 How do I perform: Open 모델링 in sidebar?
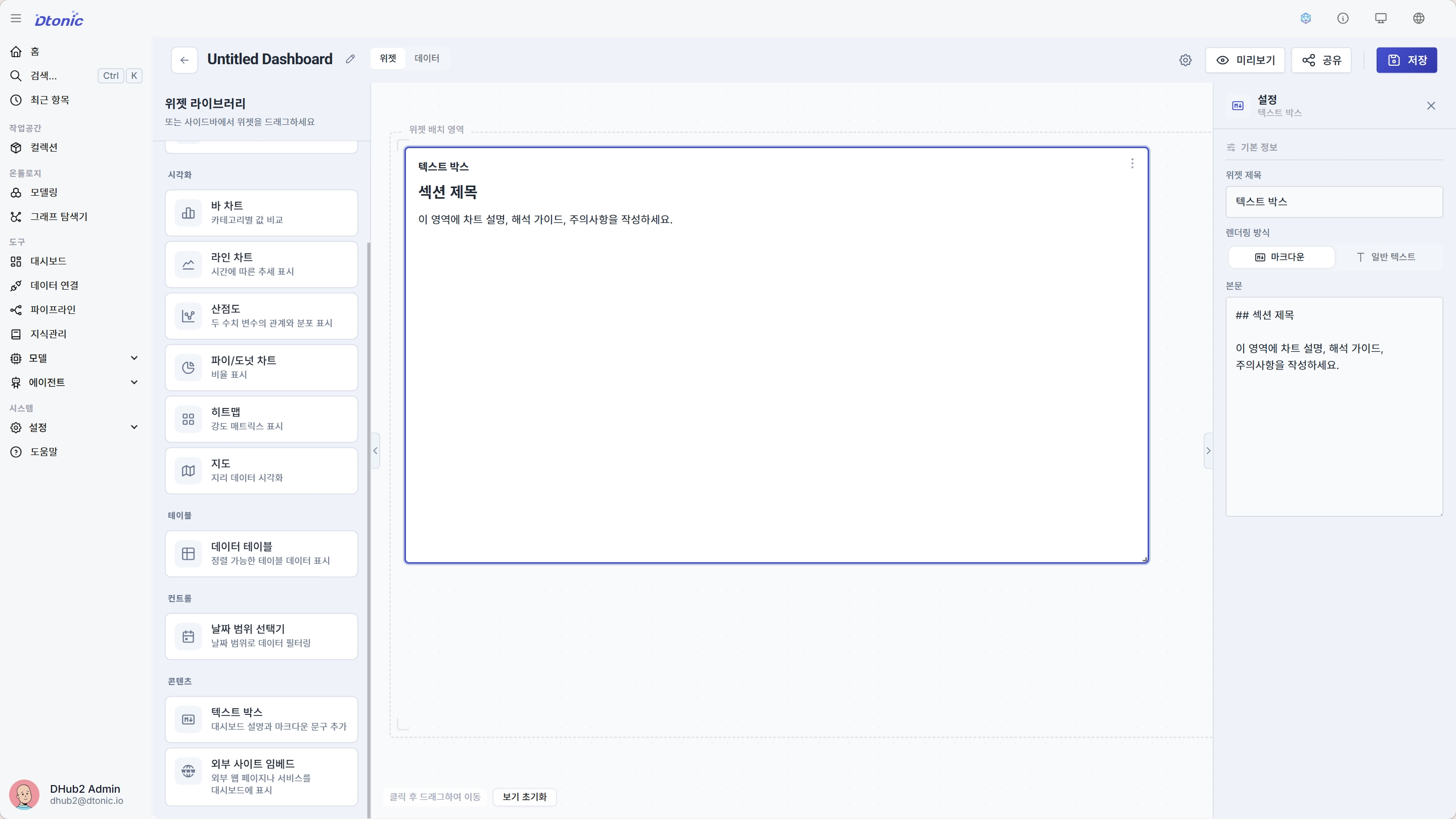click(76, 192)
